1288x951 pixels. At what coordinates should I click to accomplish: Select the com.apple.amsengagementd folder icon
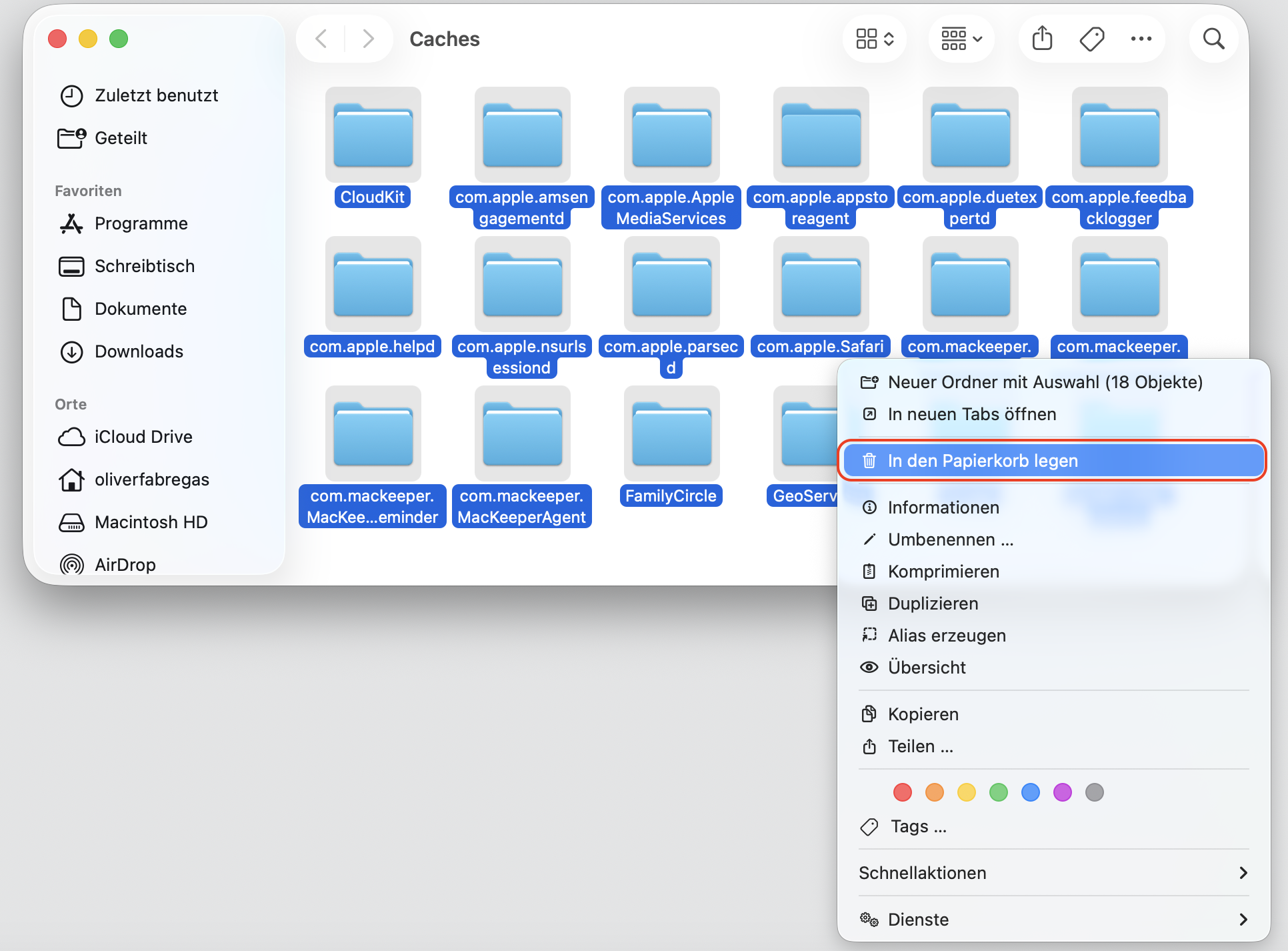523,135
